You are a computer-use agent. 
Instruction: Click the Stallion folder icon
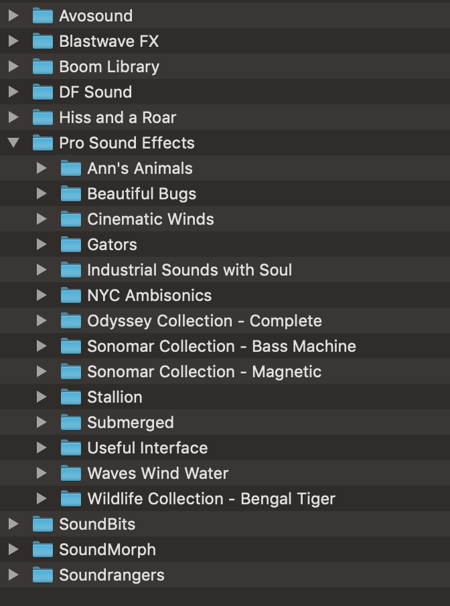click(x=71, y=397)
